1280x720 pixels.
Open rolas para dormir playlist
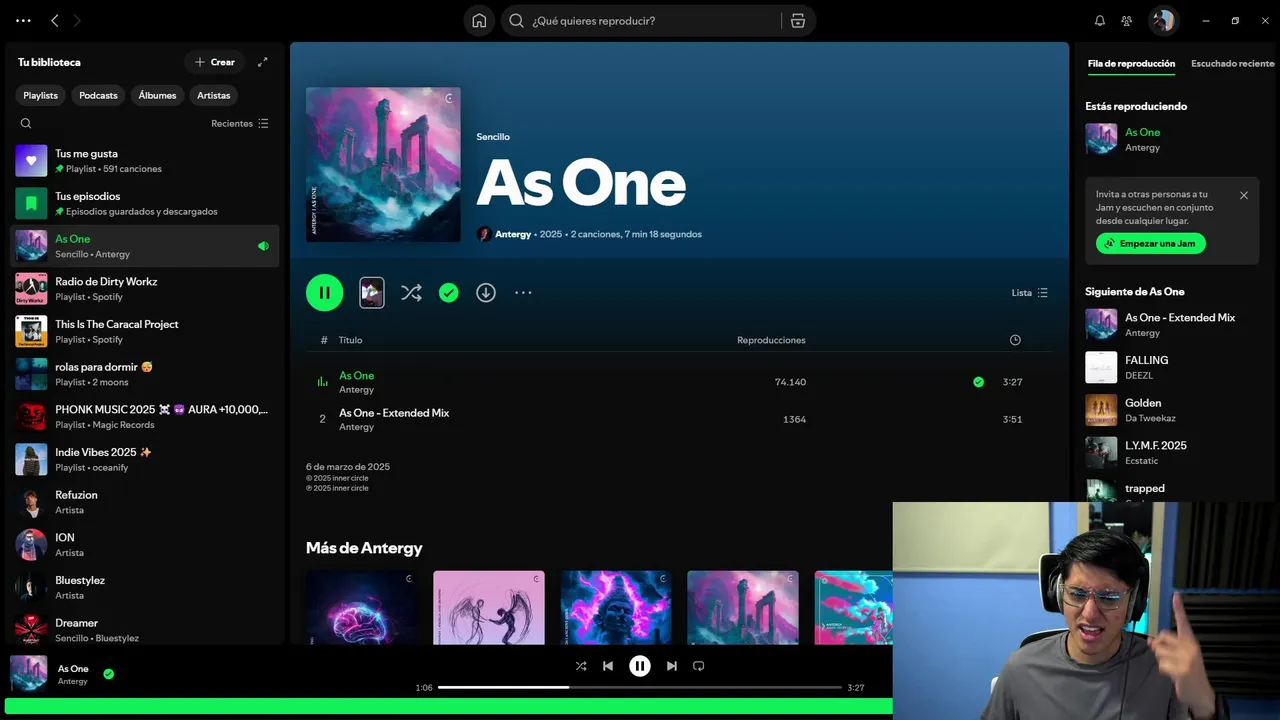(145, 374)
